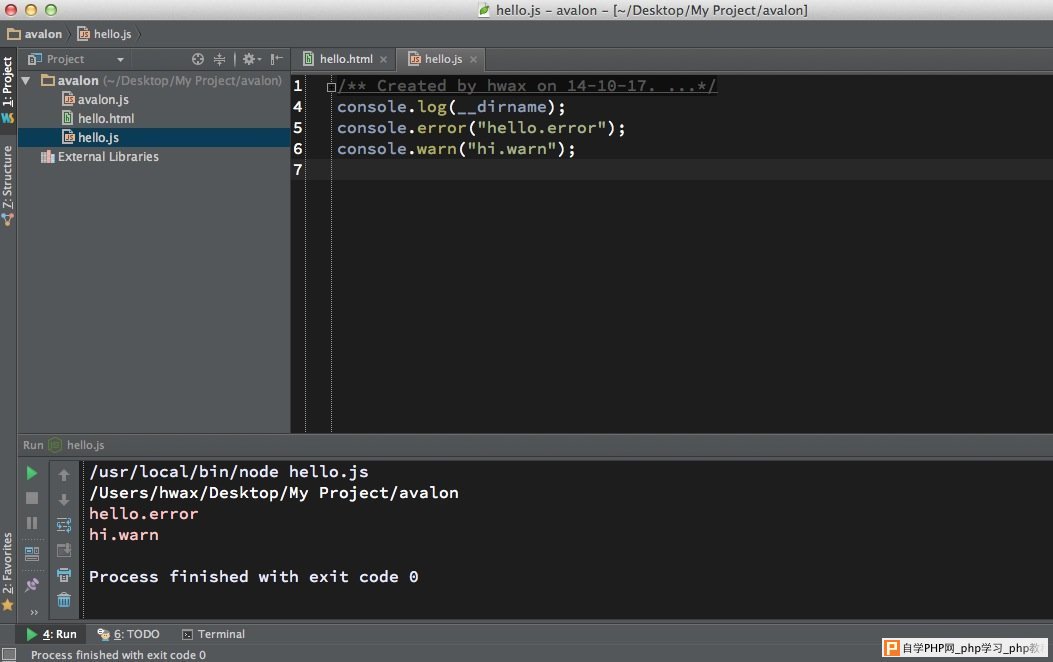Open the 4: Run tool window tab
Screen dimensions: 1053x662
(x=52, y=634)
